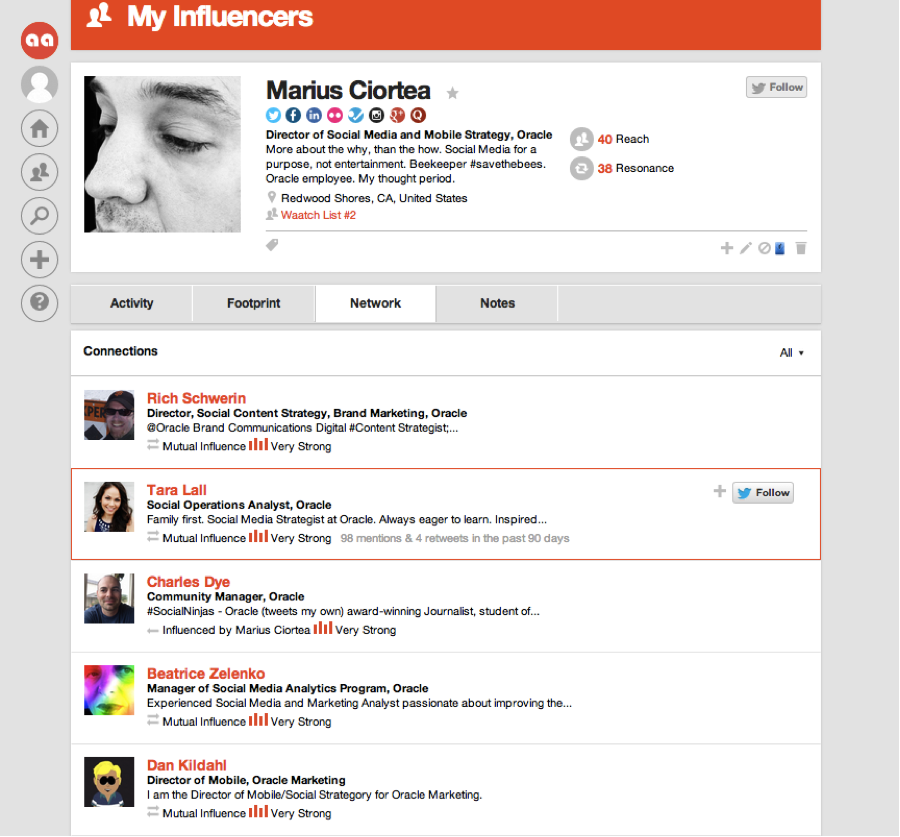Open Marius Ciortea's Flickr profile icon
The width and height of the screenshot is (900, 837).
[335, 115]
